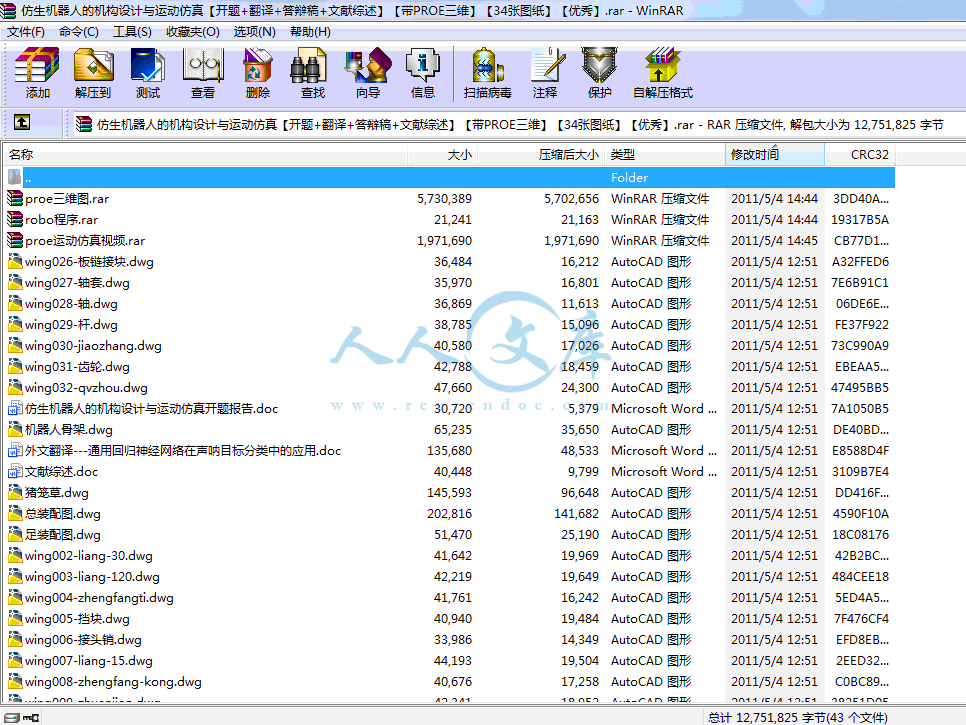The height and width of the screenshot is (725, 966).
Task: Select the robo程序.rar archive icon
Action: [15, 219]
